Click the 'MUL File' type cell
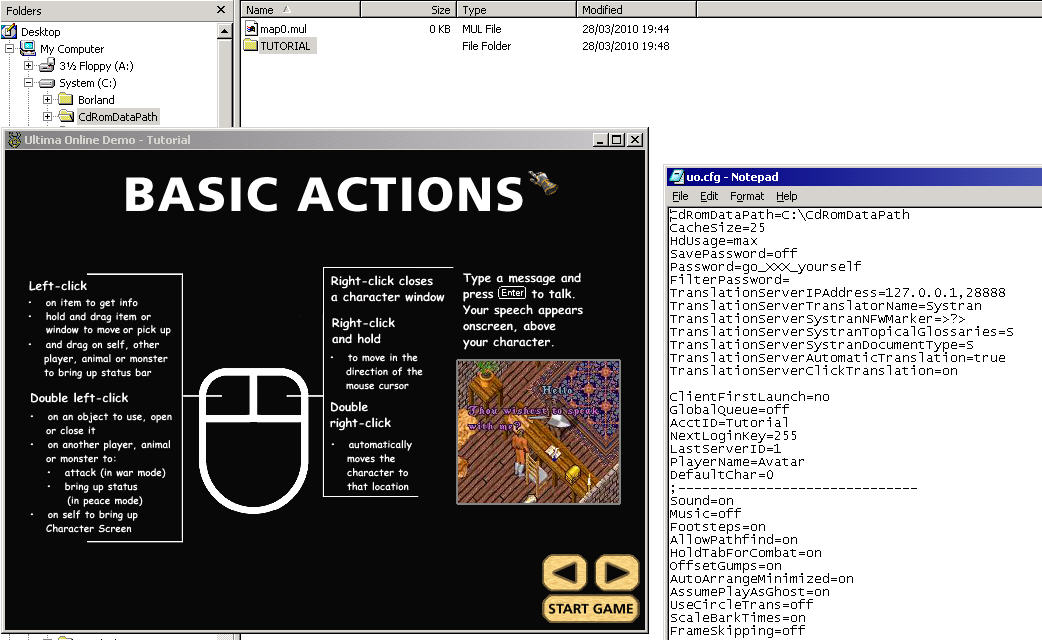1042x640 pixels. click(482, 29)
